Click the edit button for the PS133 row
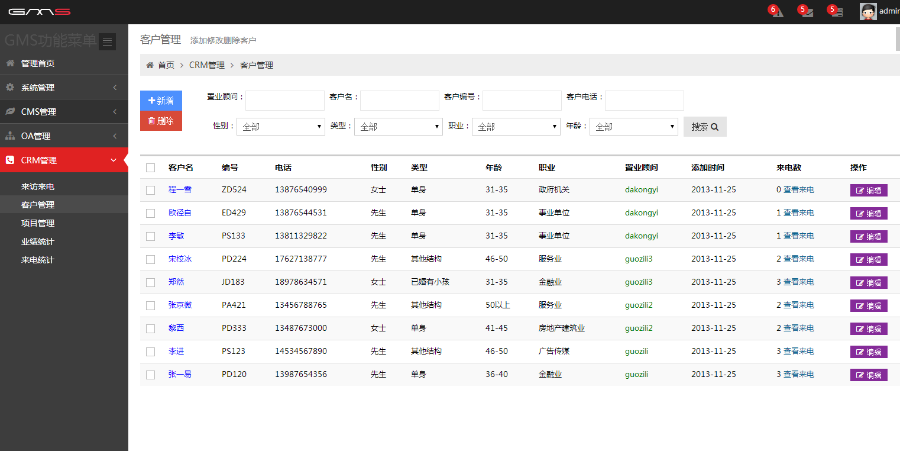This screenshot has width=900, height=451. pyautogui.click(x=868, y=236)
